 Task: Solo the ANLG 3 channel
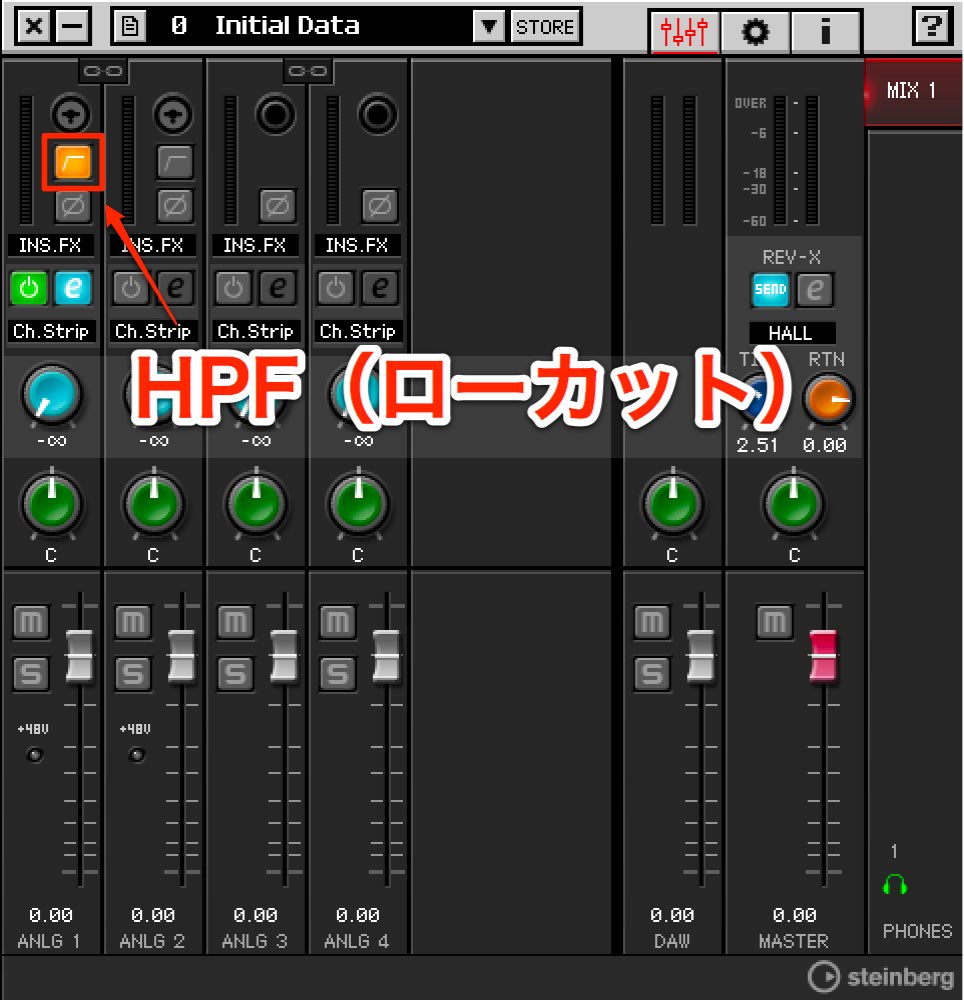(x=235, y=673)
